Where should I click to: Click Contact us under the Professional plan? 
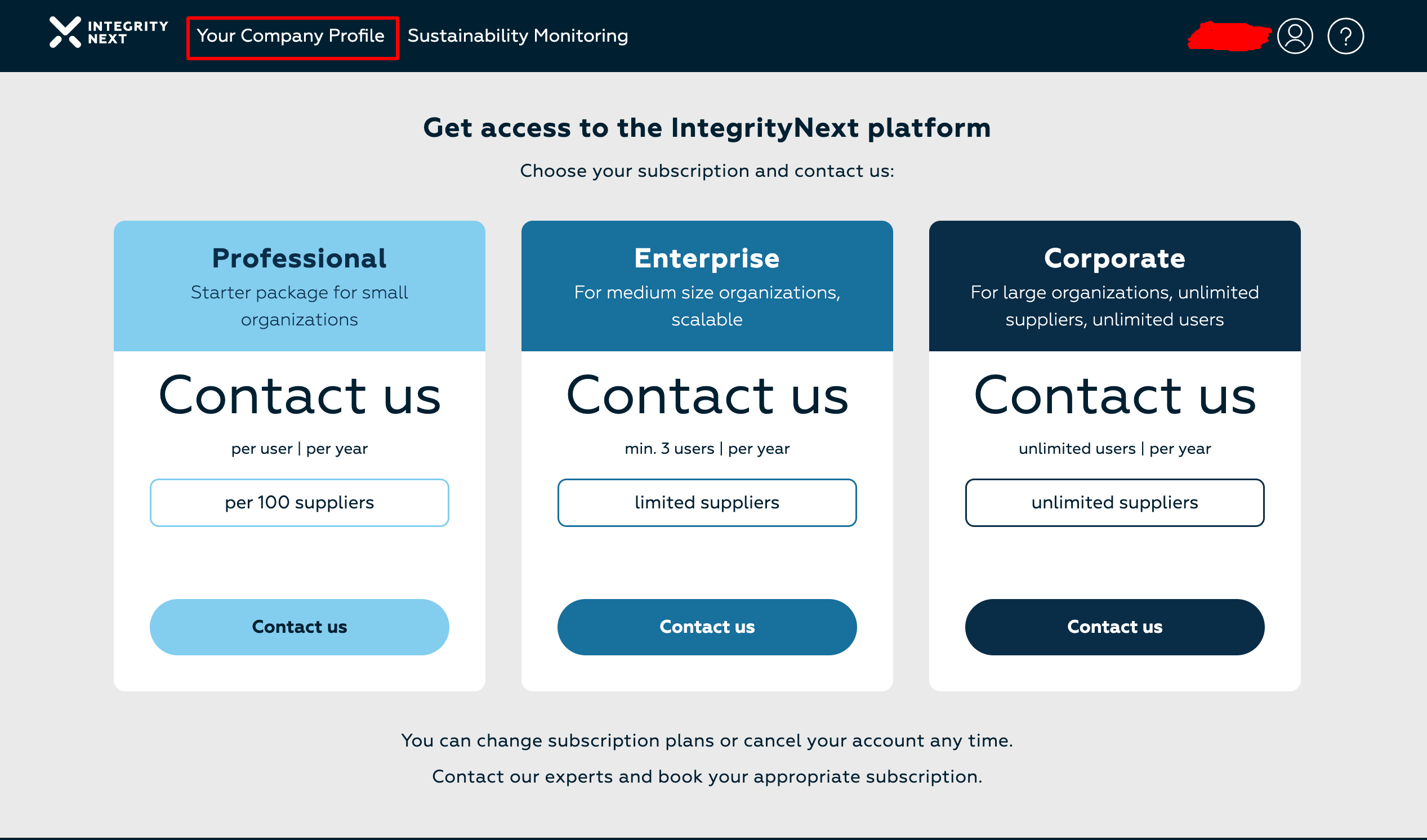coord(299,627)
